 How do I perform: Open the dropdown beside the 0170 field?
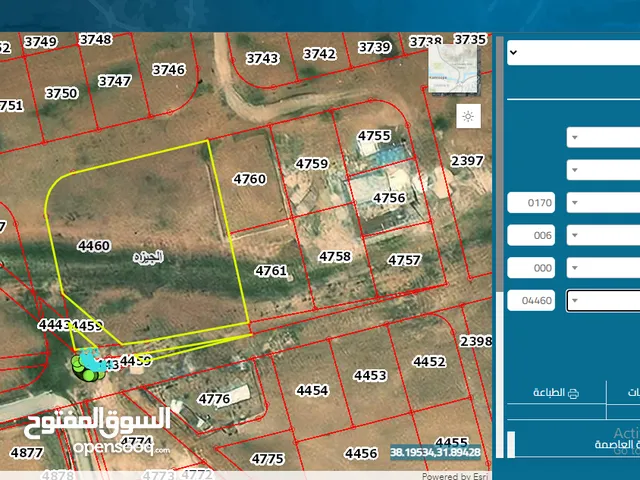[603, 202]
